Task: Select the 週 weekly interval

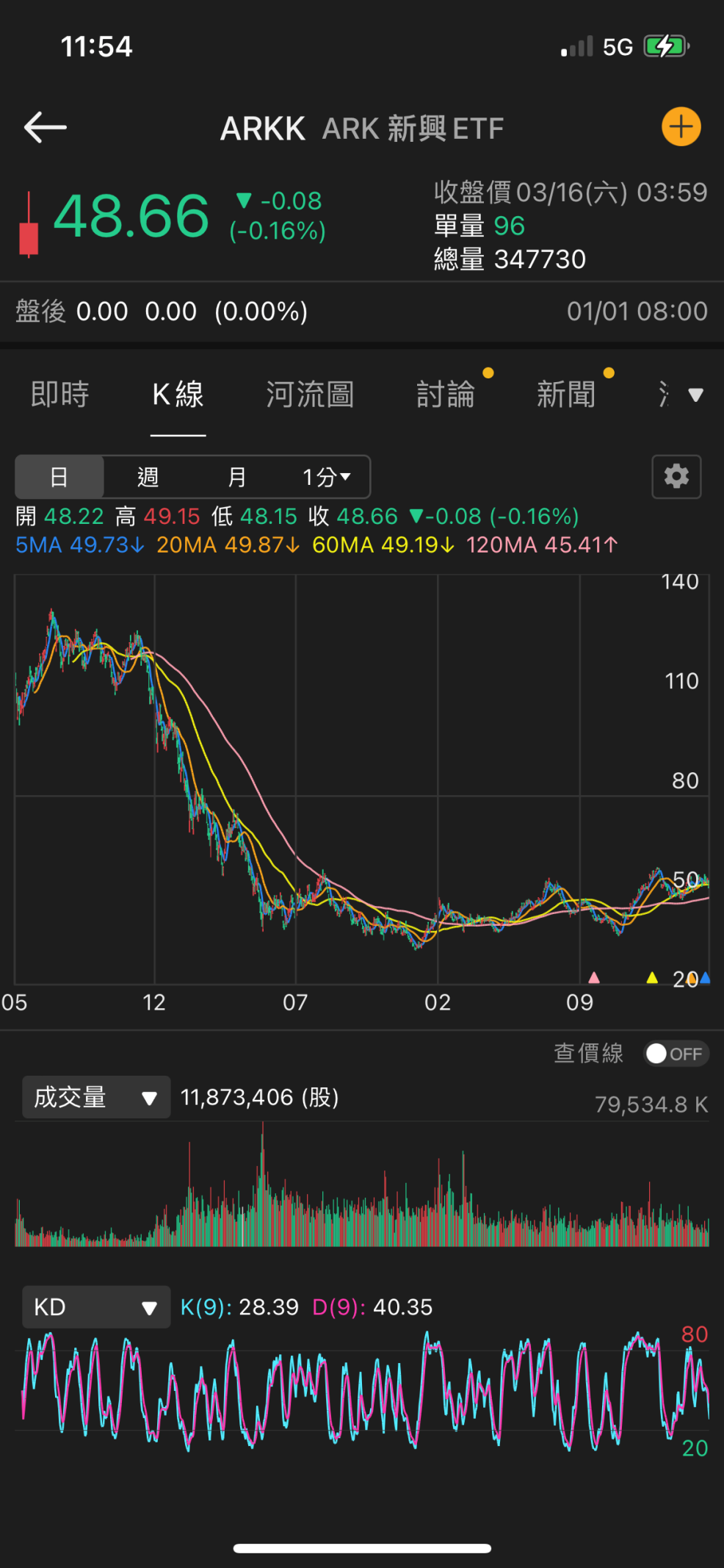Action: click(148, 477)
